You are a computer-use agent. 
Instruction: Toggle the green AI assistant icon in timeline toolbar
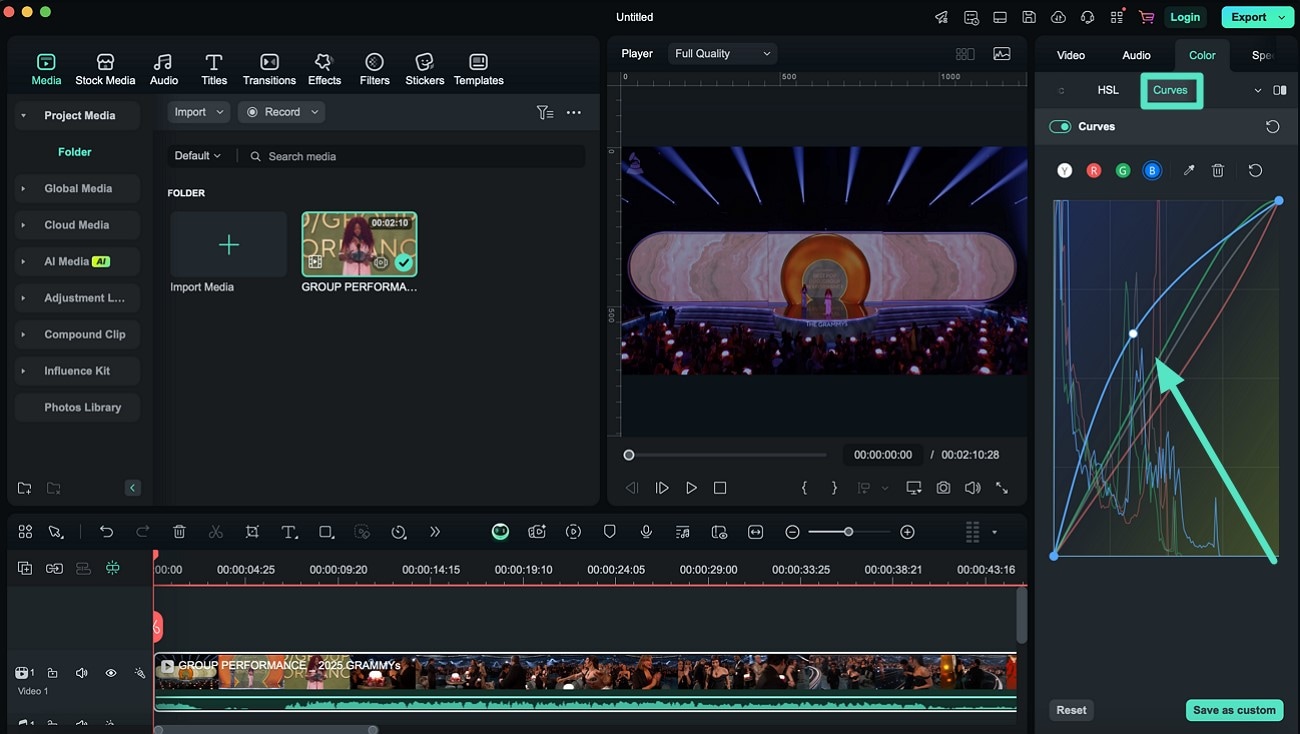[x=500, y=532]
